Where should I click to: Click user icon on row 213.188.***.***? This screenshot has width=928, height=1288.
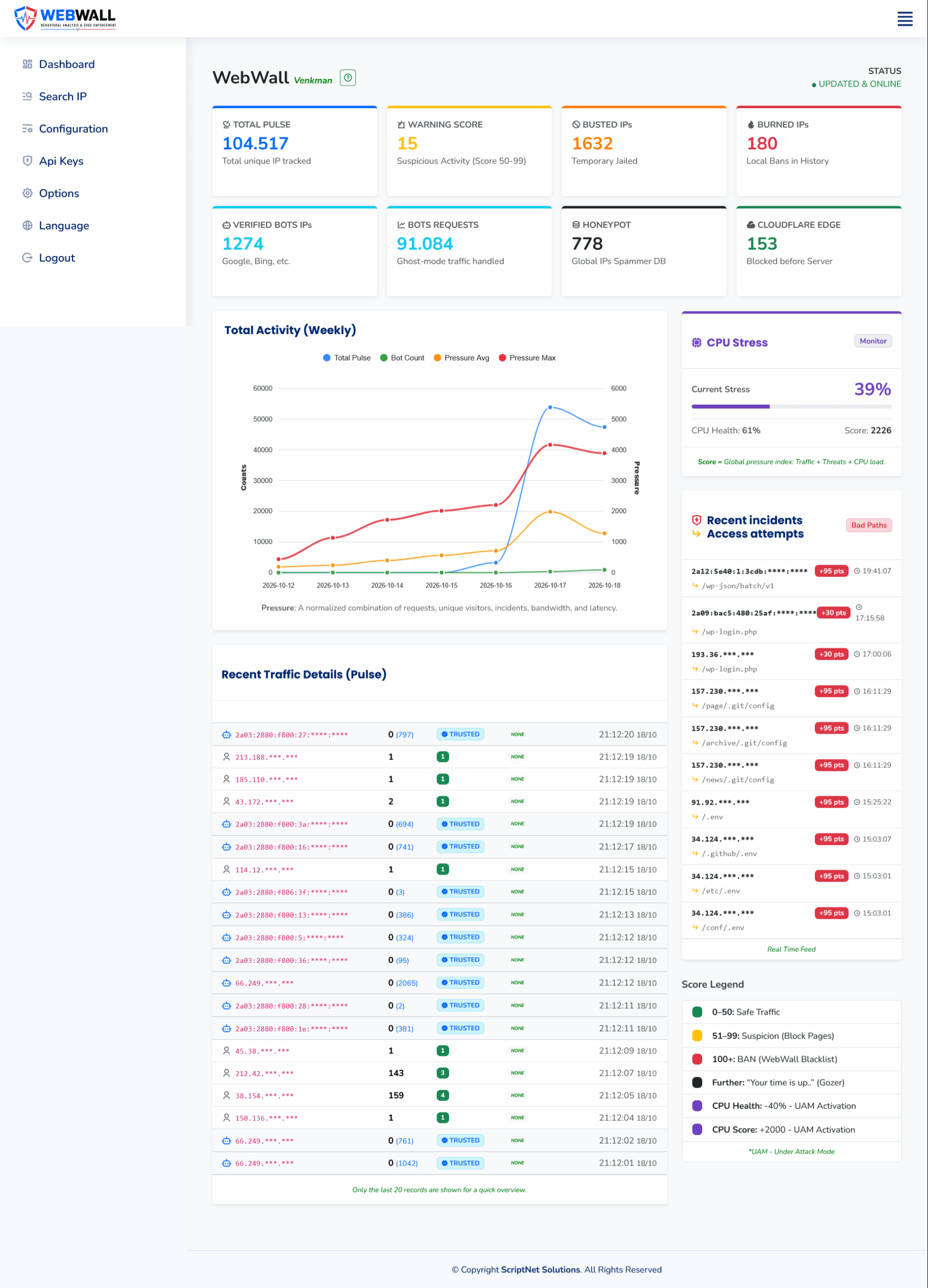(x=226, y=757)
